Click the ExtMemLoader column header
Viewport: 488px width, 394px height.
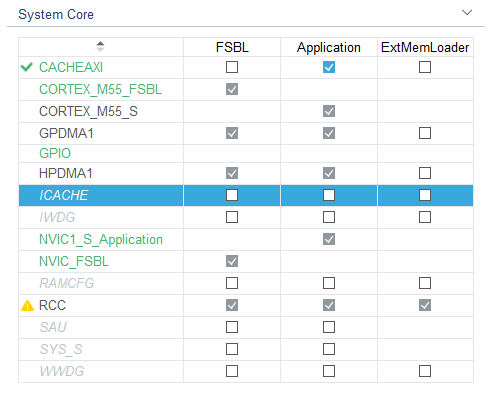425,47
